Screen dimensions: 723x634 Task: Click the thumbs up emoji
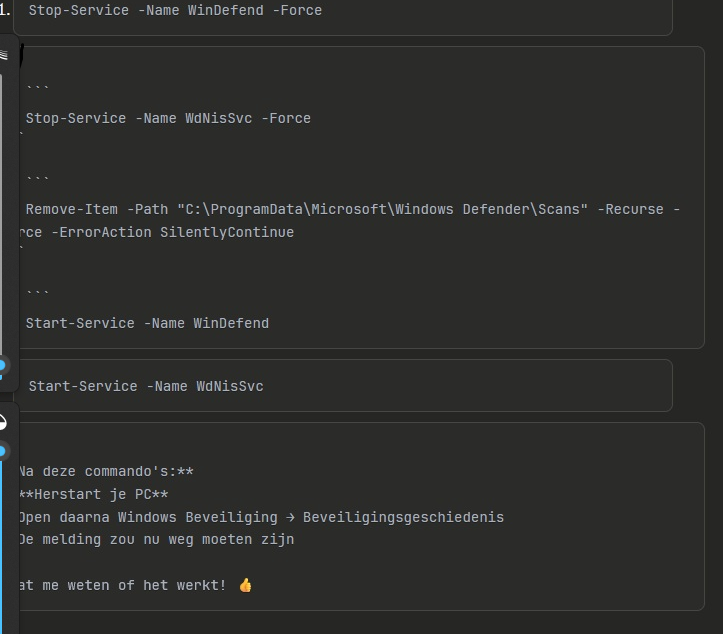click(246, 585)
